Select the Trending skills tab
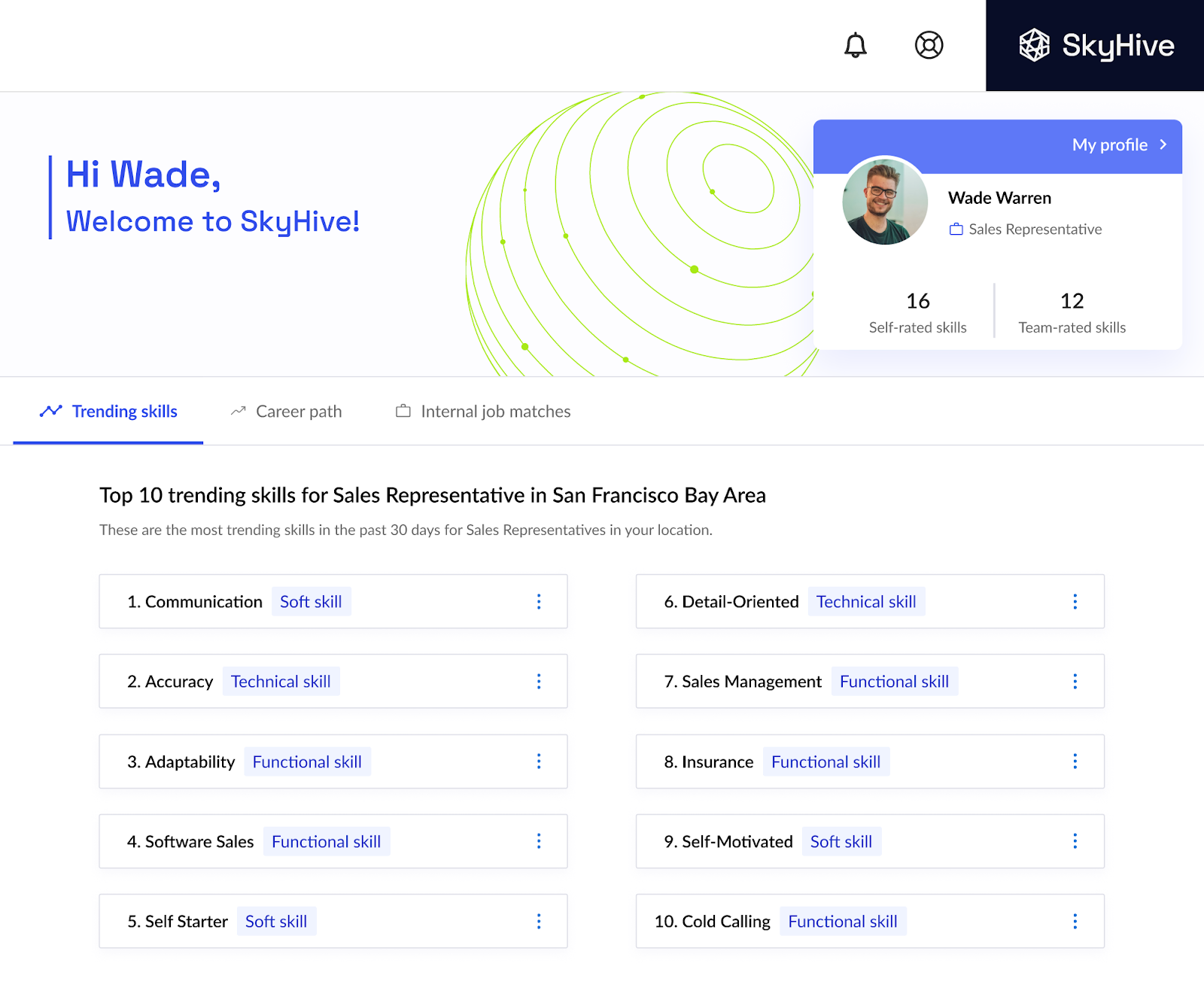The image size is (1204, 1003). click(x=109, y=412)
